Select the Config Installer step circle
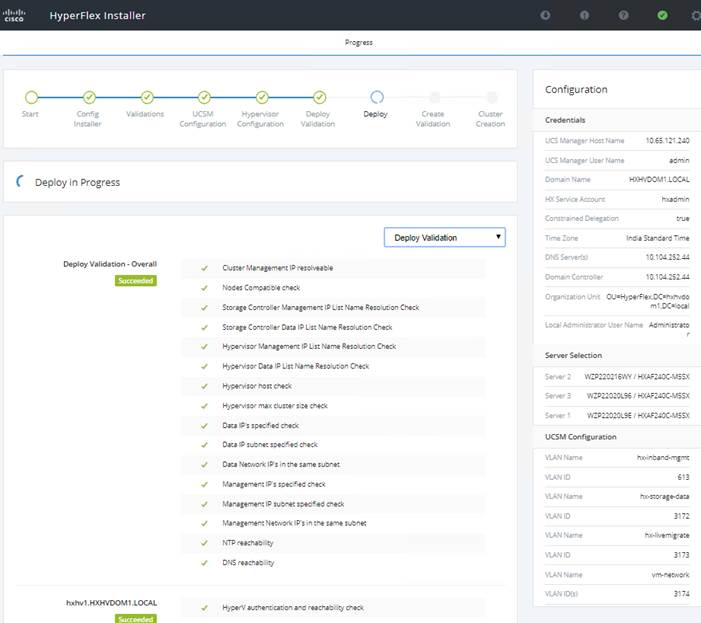The image size is (701, 623). coord(89,97)
